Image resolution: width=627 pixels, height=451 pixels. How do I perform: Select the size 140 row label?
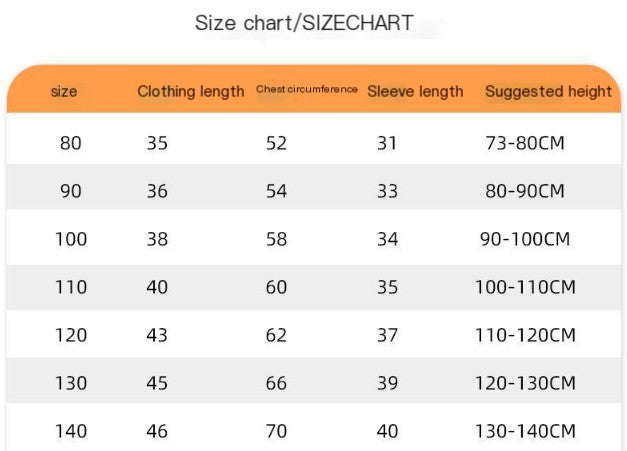click(x=71, y=431)
